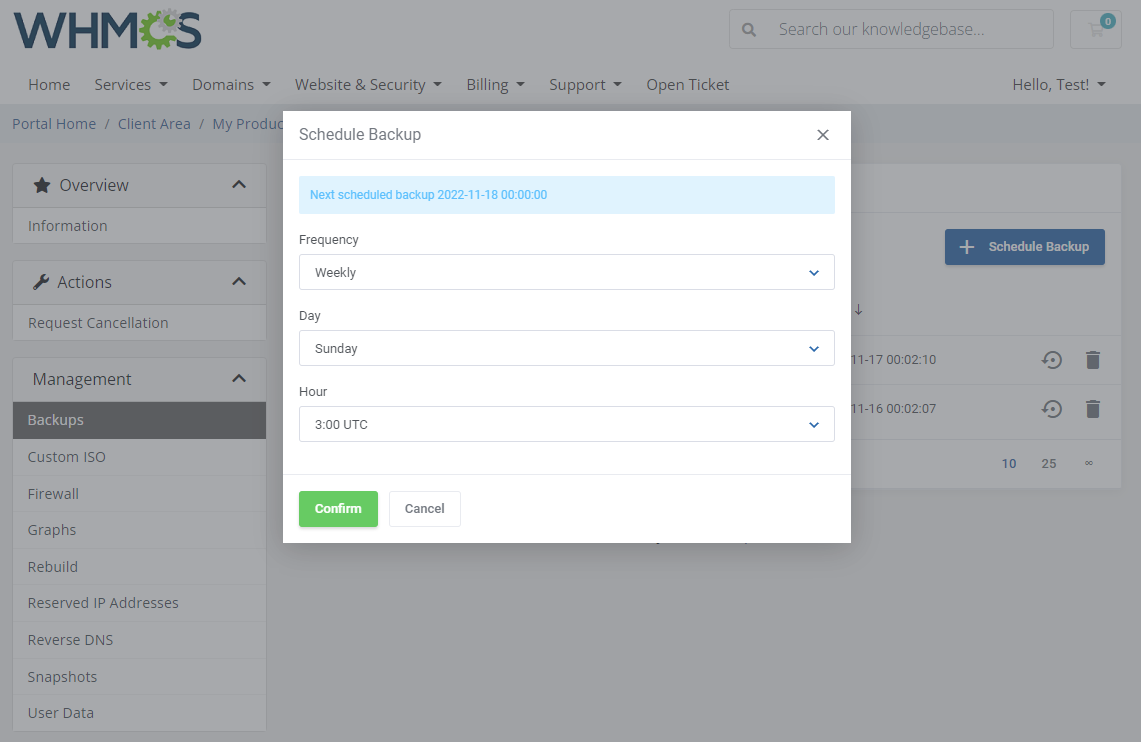Restore the 11-16 backup

[x=1051, y=409]
